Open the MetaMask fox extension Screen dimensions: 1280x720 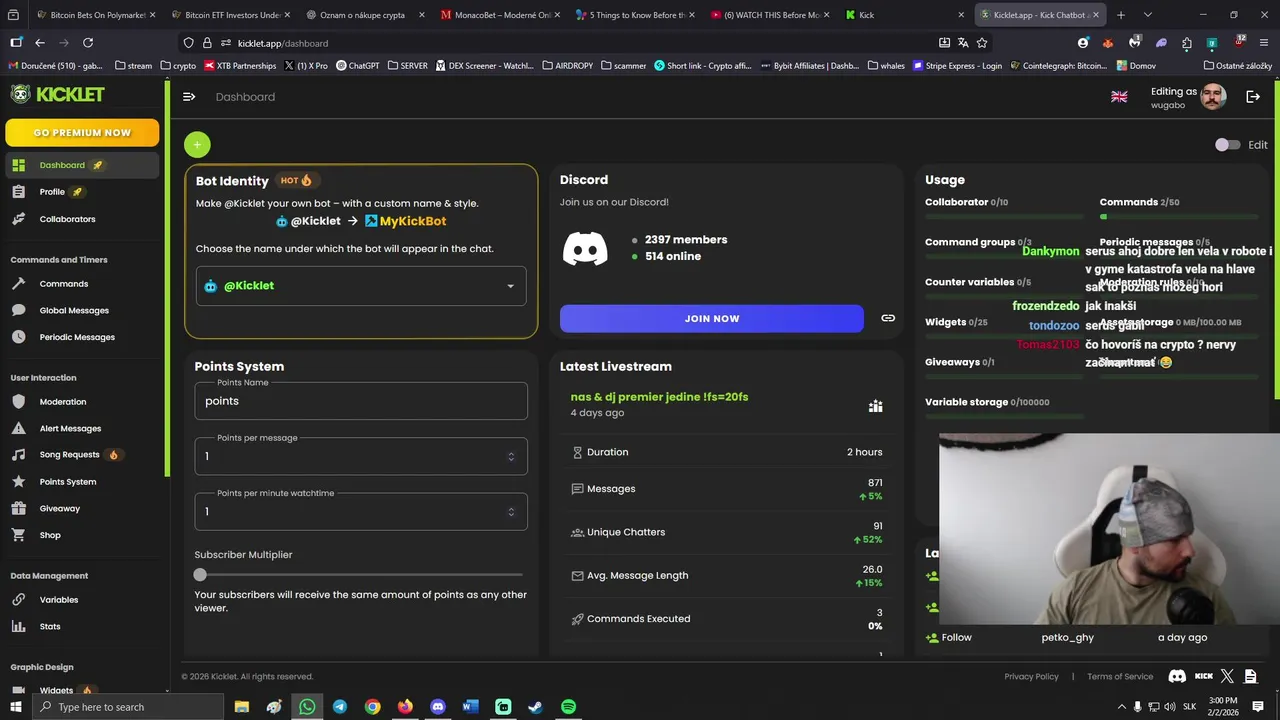[1108, 43]
